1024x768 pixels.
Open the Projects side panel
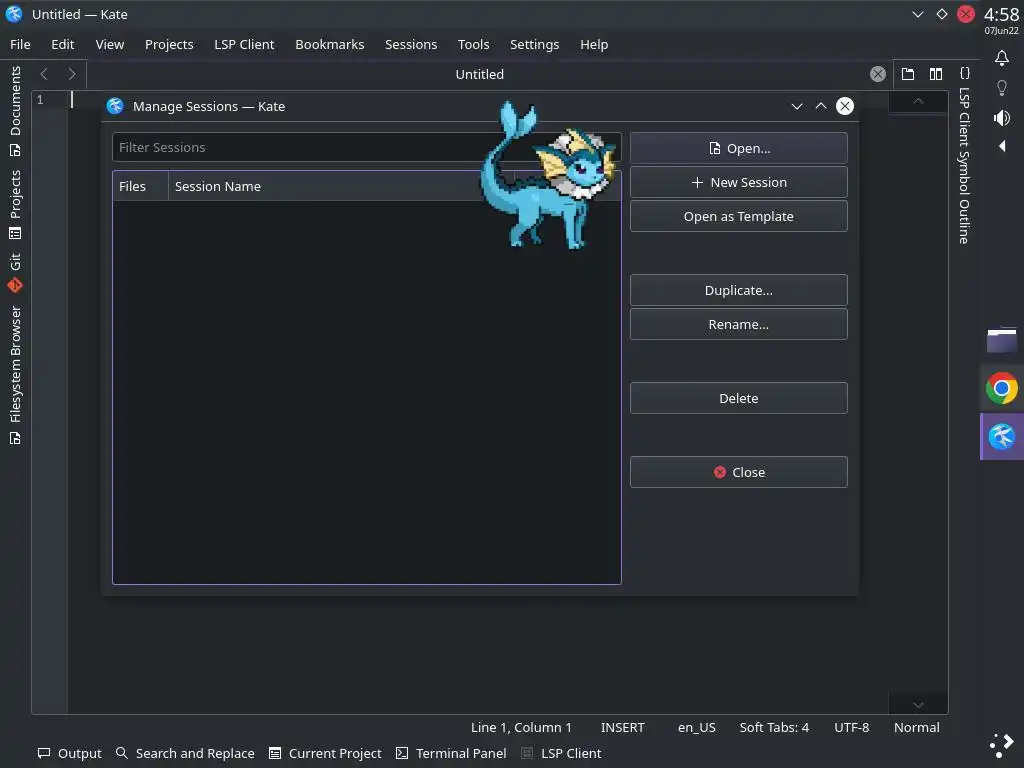(15, 204)
